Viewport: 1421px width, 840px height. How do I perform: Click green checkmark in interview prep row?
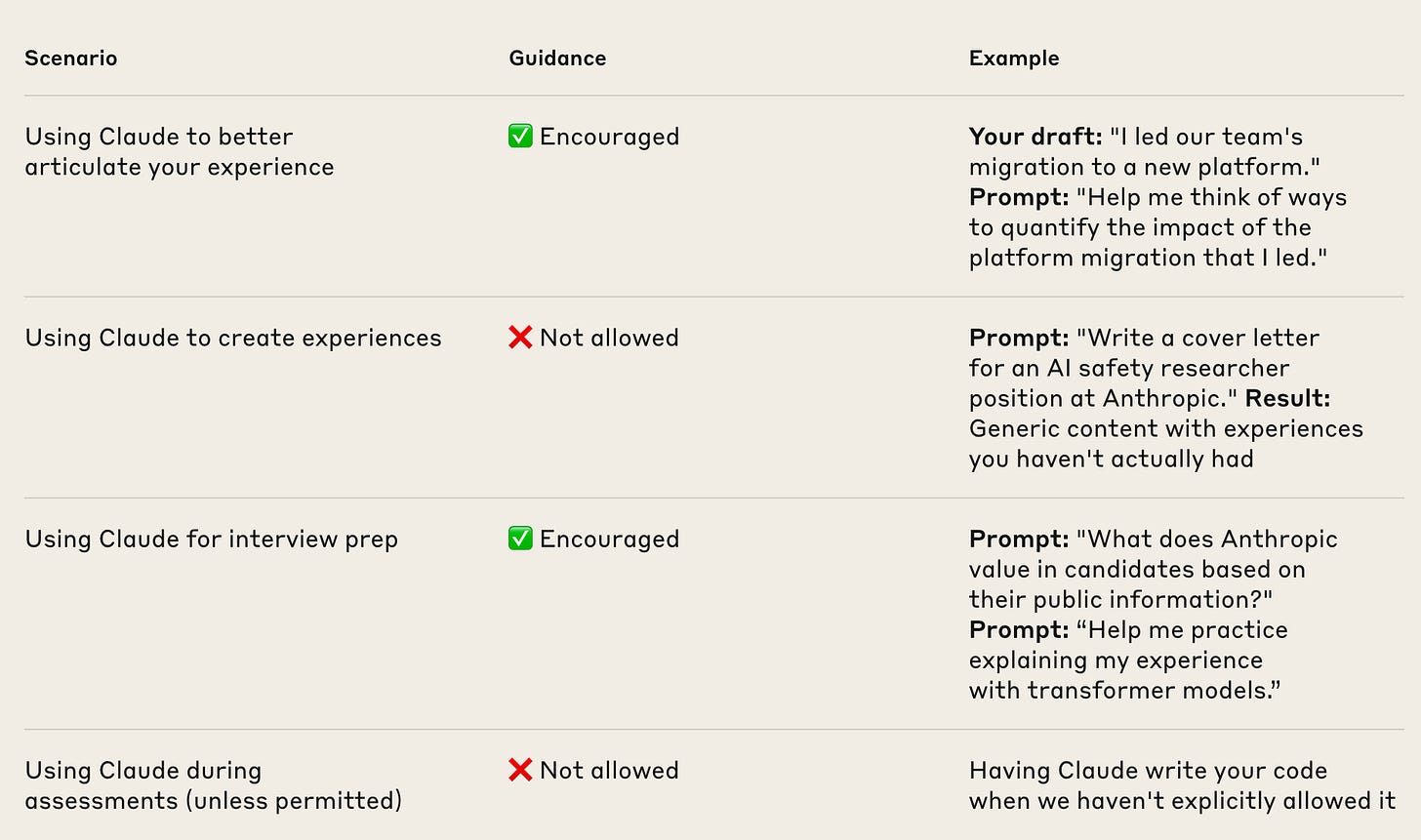(x=520, y=539)
